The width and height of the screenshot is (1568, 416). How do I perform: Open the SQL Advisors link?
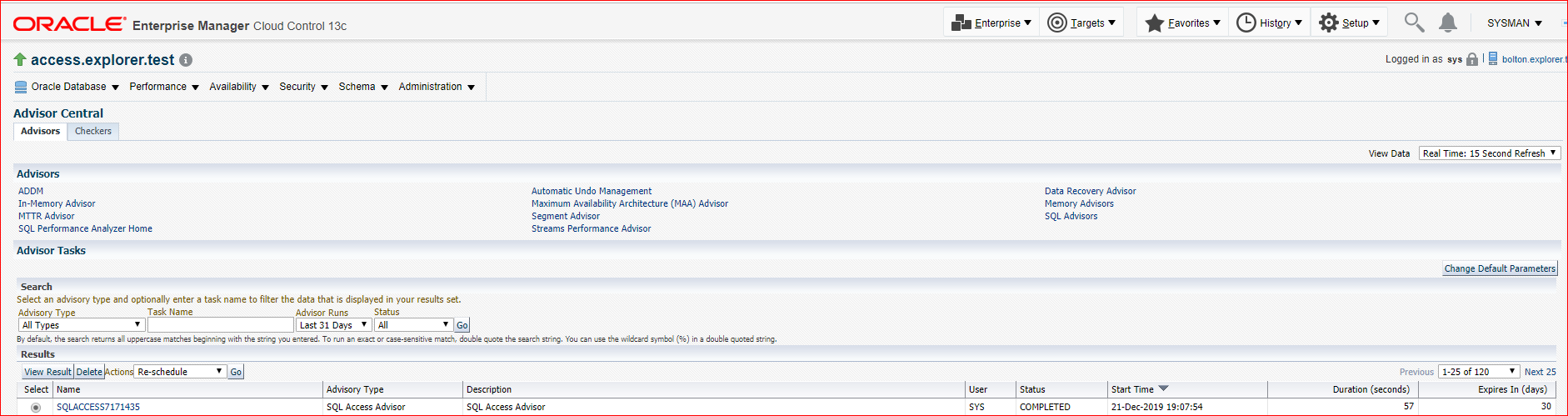tap(1071, 216)
